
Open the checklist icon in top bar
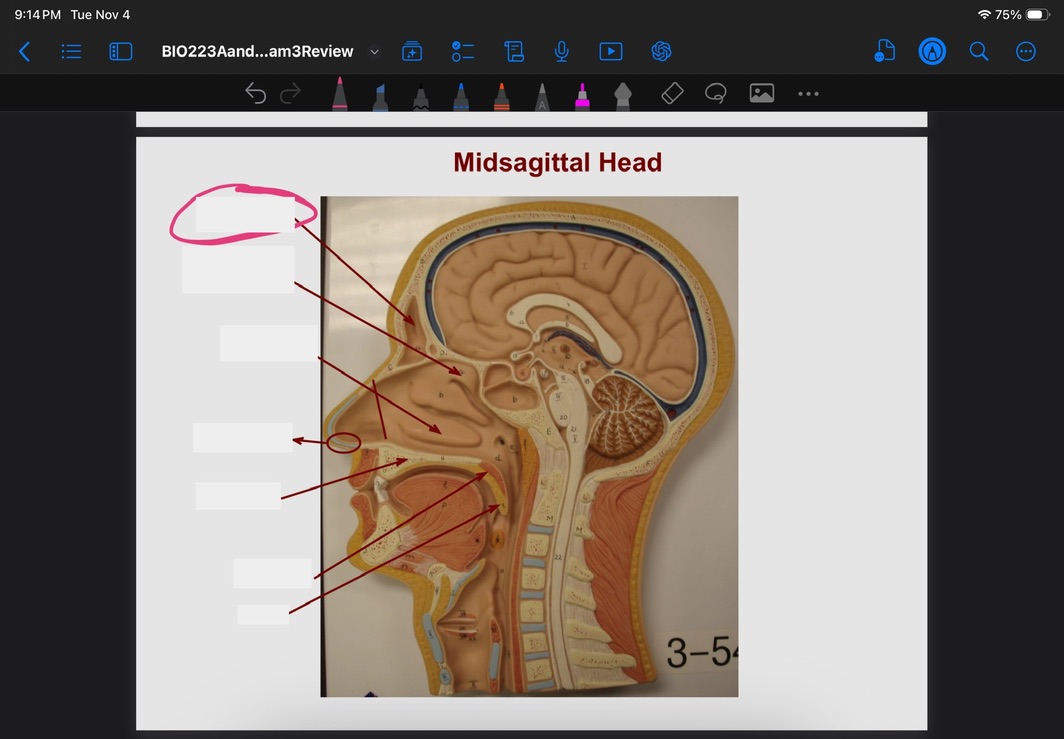pos(463,51)
